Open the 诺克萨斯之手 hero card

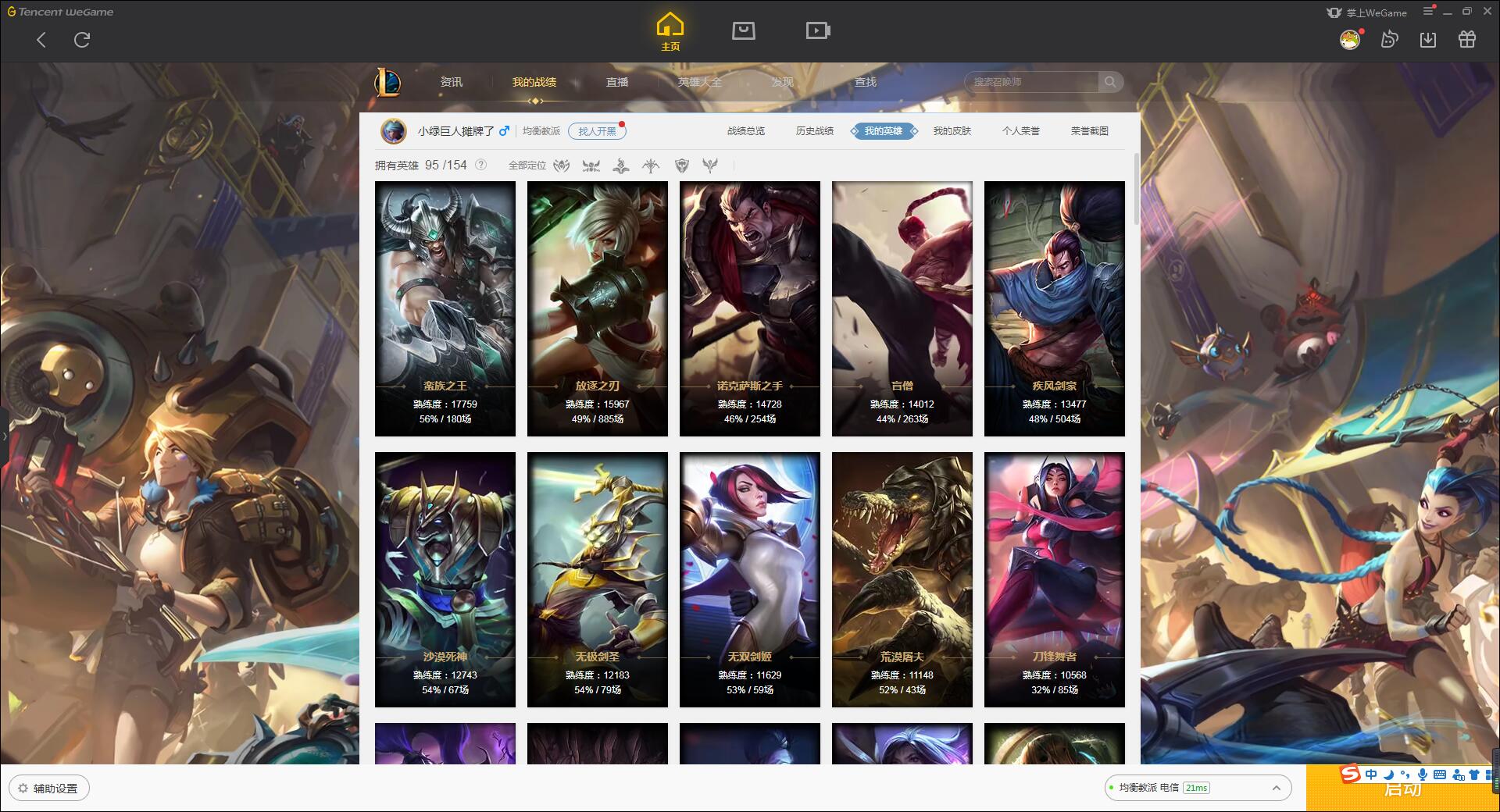pos(750,308)
